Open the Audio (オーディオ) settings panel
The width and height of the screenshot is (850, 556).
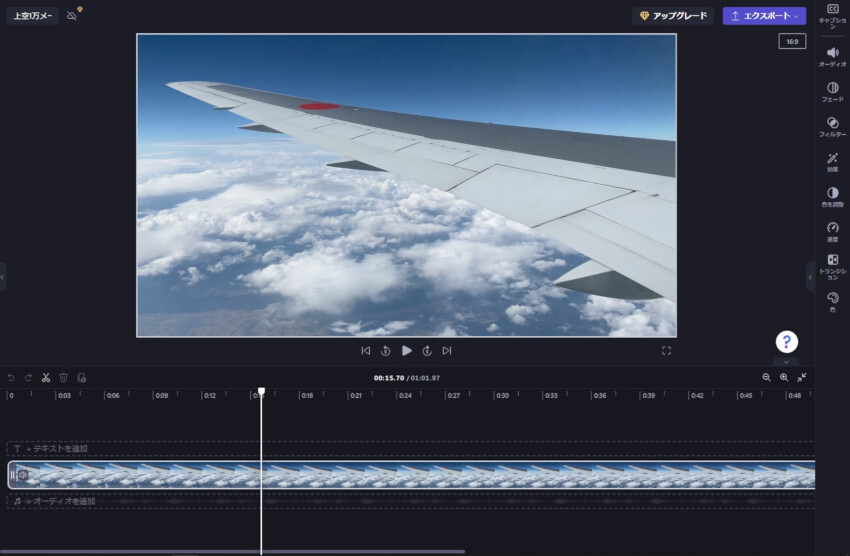point(832,56)
